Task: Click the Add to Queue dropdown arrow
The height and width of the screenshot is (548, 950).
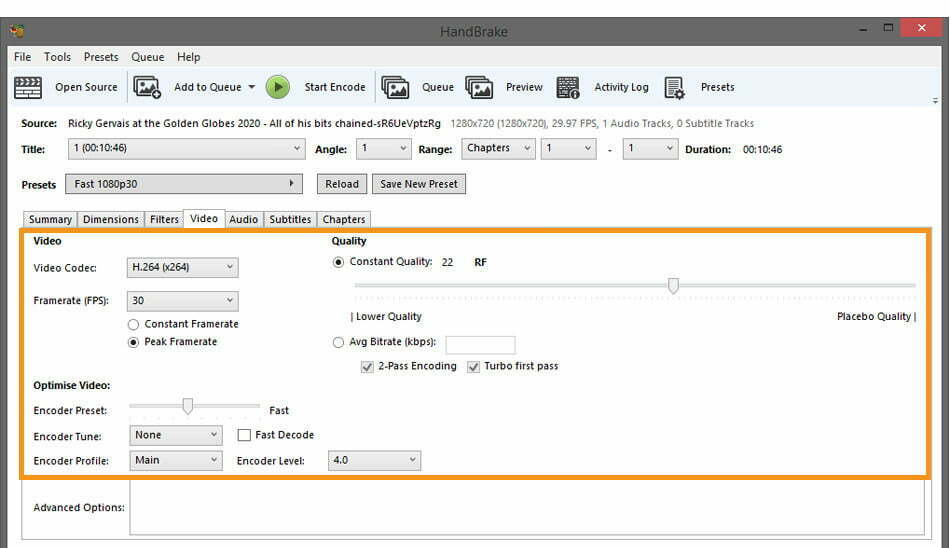Action: tap(251, 87)
